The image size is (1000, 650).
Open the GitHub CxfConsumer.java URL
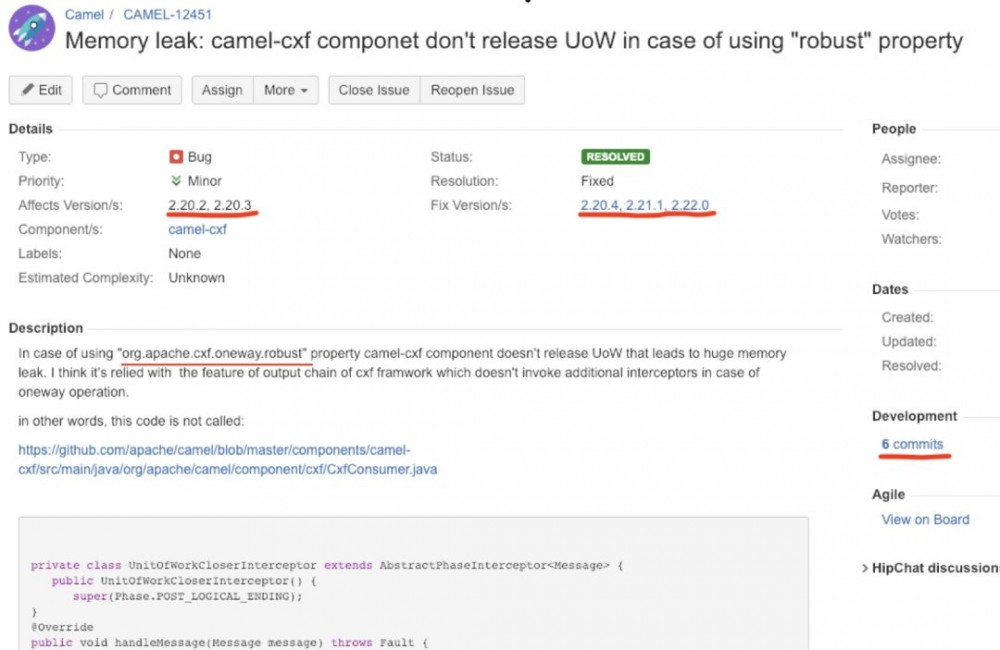click(227, 459)
